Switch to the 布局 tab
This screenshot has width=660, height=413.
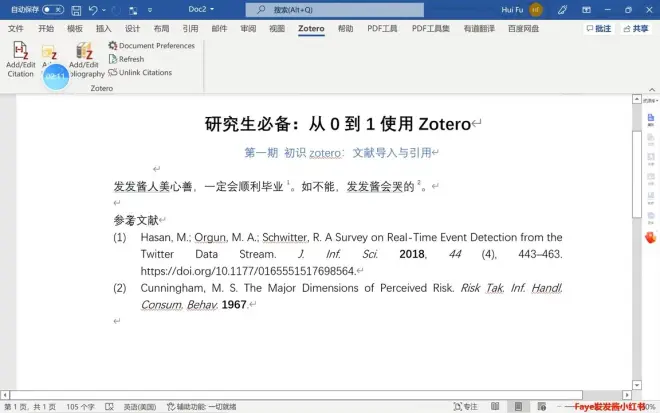point(161,28)
